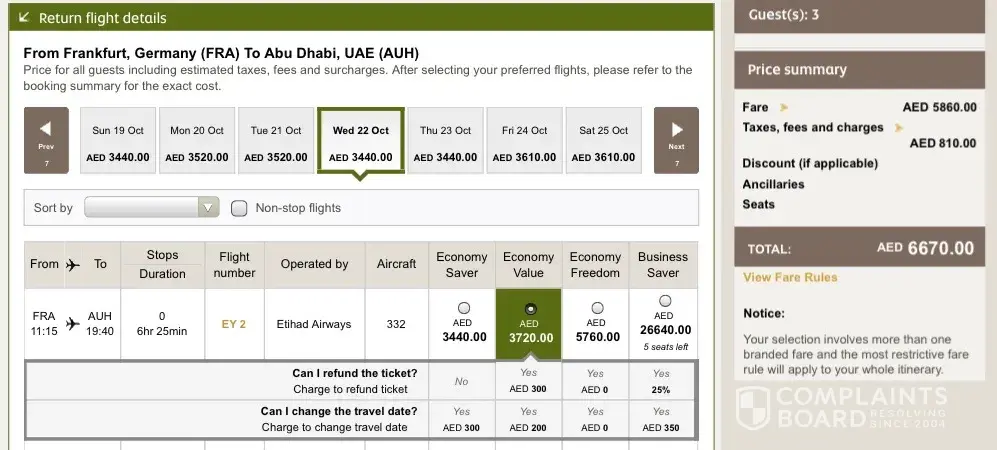
Task: Click airplane icon in FRA-AUH flight row
Action: point(72,324)
